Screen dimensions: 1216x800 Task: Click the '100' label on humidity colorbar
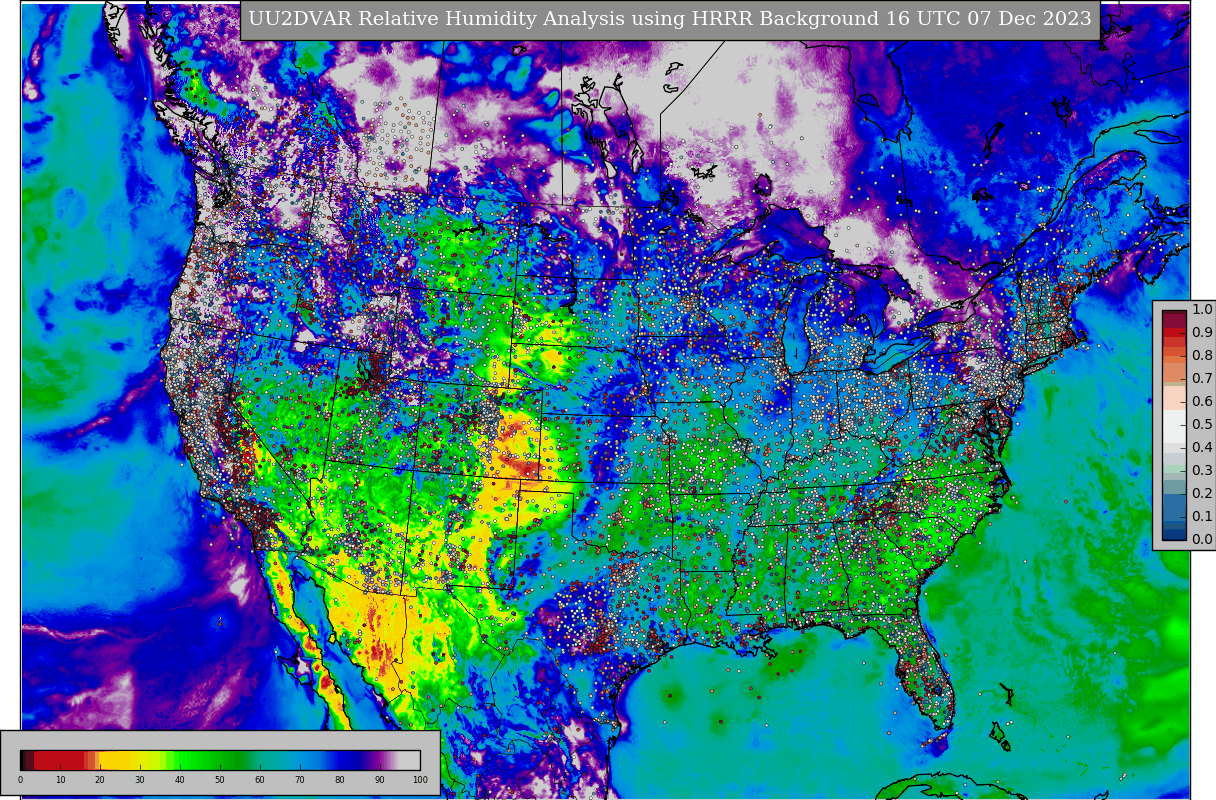(420, 780)
